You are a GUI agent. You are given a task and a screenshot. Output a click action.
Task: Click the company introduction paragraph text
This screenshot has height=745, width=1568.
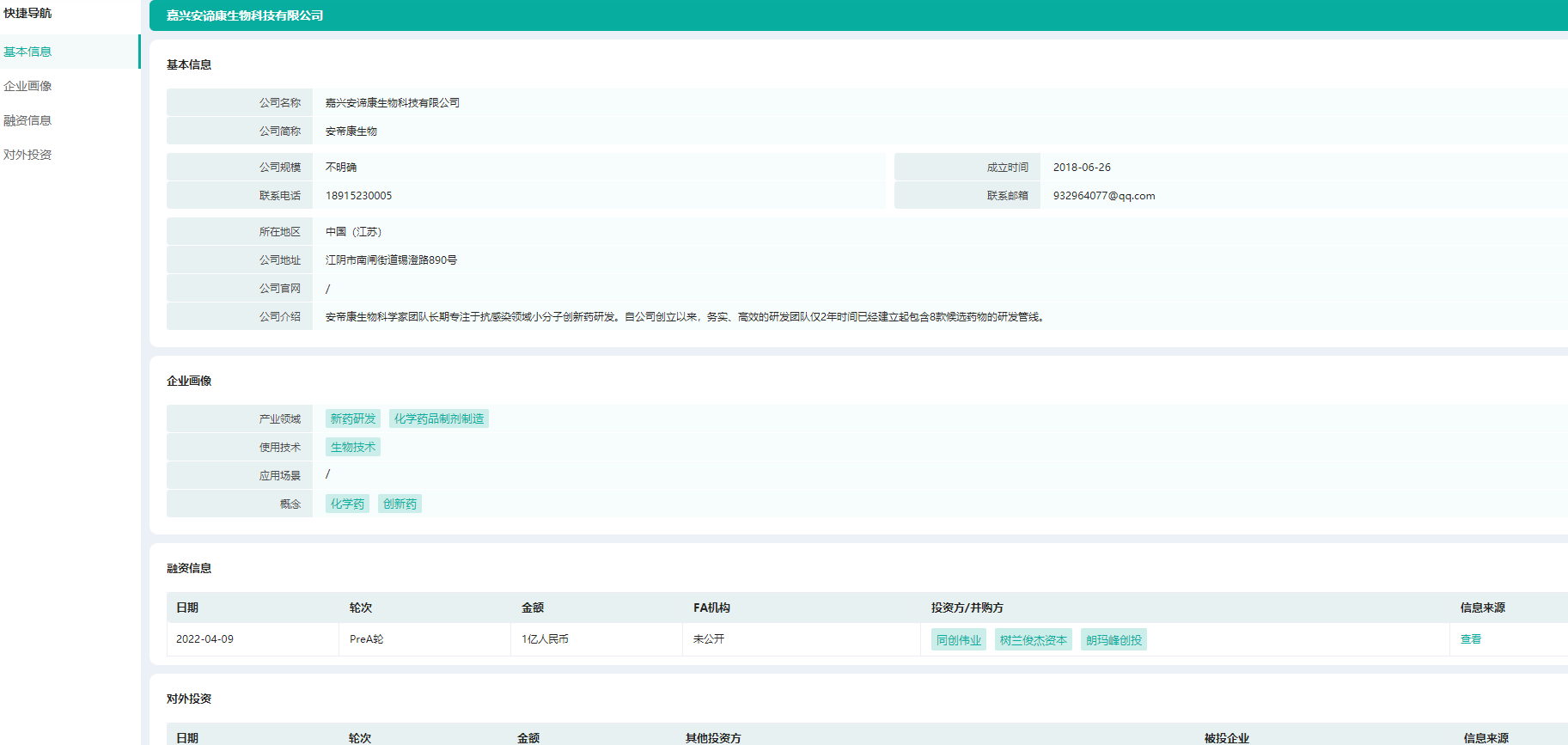686,317
